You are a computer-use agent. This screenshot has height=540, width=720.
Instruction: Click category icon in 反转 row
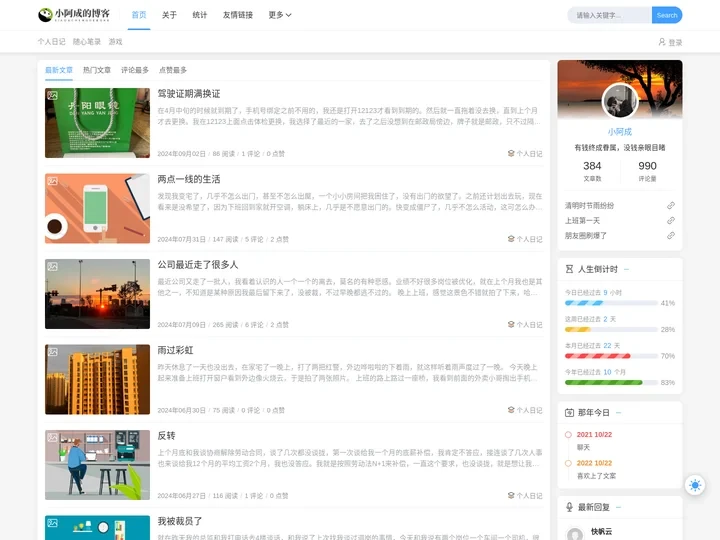(x=511, y=495)
